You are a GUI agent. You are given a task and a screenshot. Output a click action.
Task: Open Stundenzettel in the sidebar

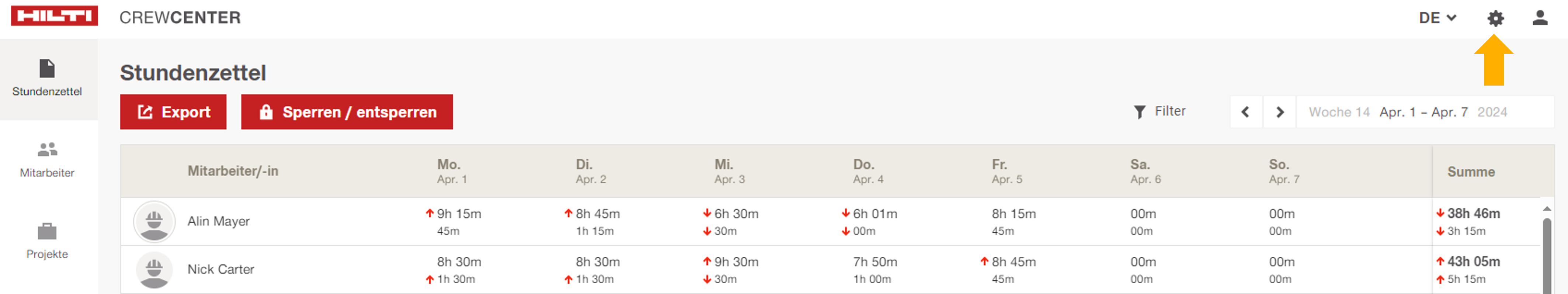pyautogui.click(x=47, y=78)
